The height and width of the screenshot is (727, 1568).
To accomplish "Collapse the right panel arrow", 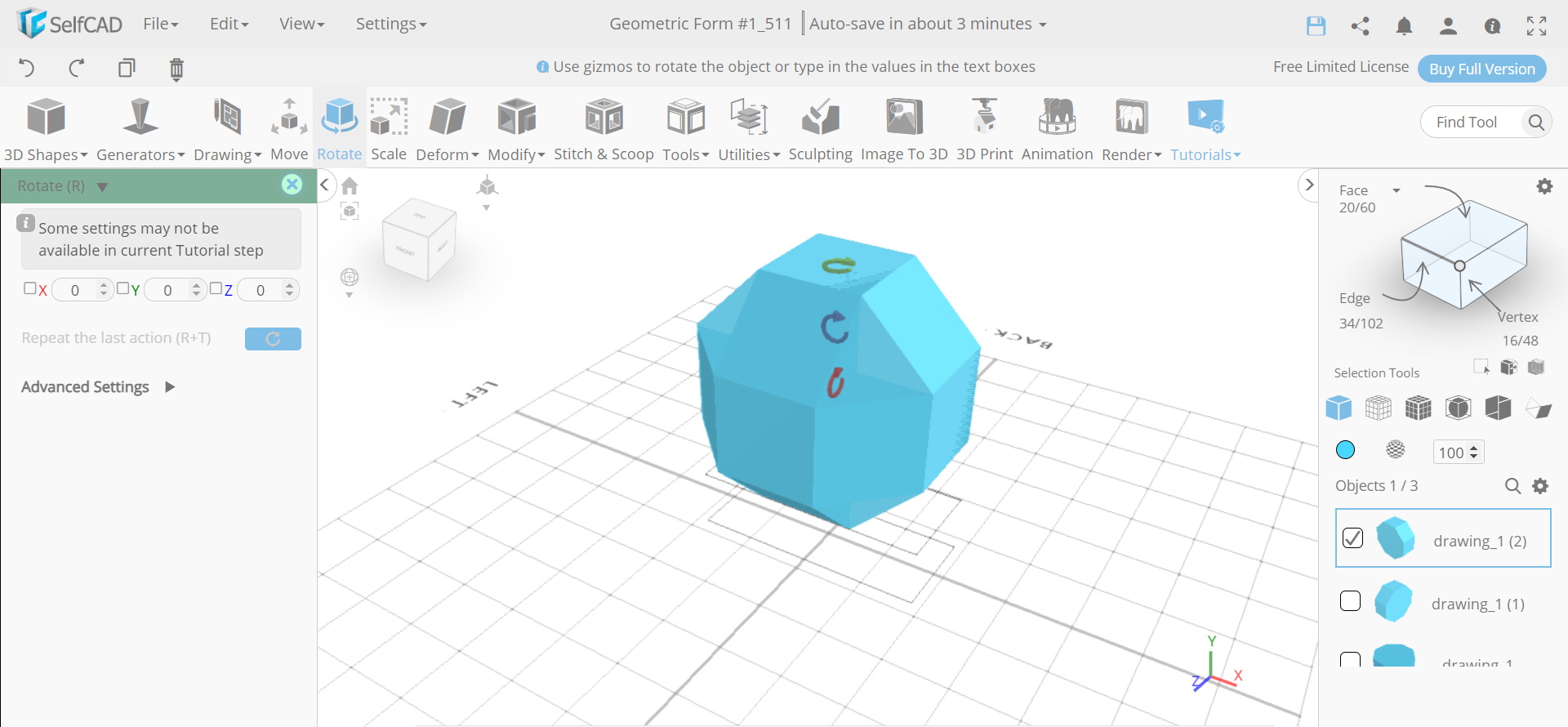I will click(x=1309, y=185).
